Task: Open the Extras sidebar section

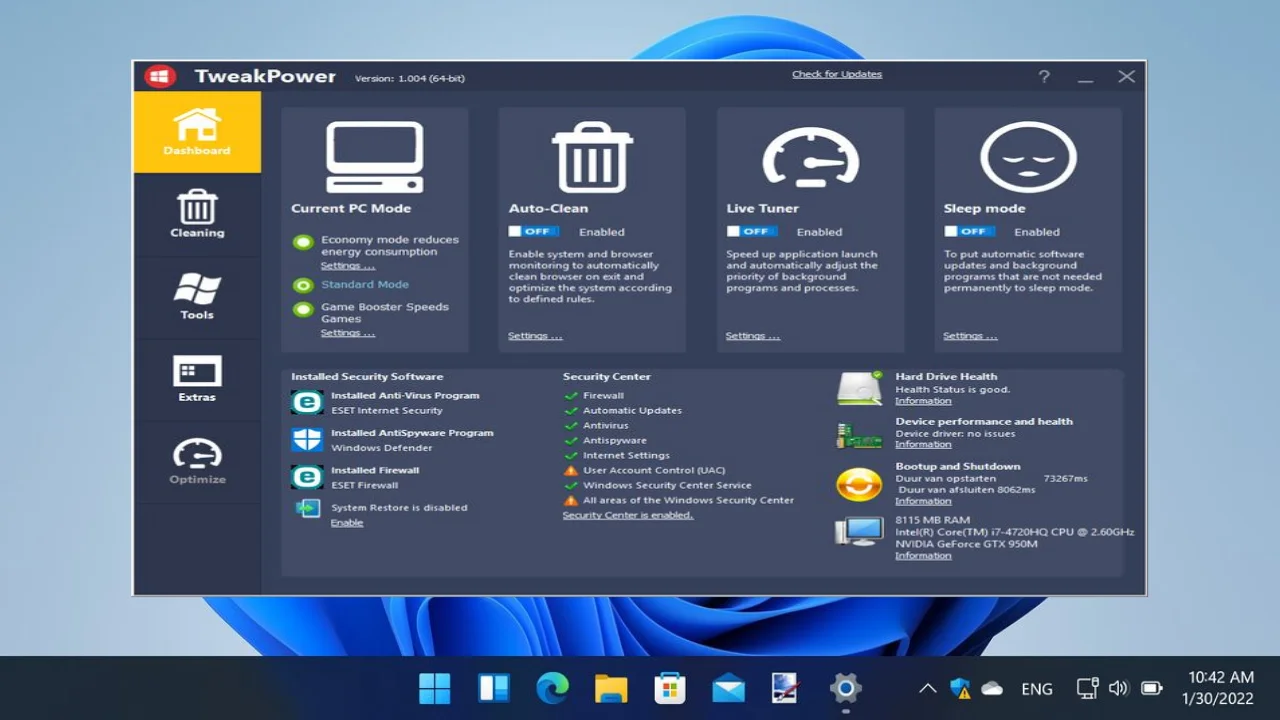Action: click(197, 379)
